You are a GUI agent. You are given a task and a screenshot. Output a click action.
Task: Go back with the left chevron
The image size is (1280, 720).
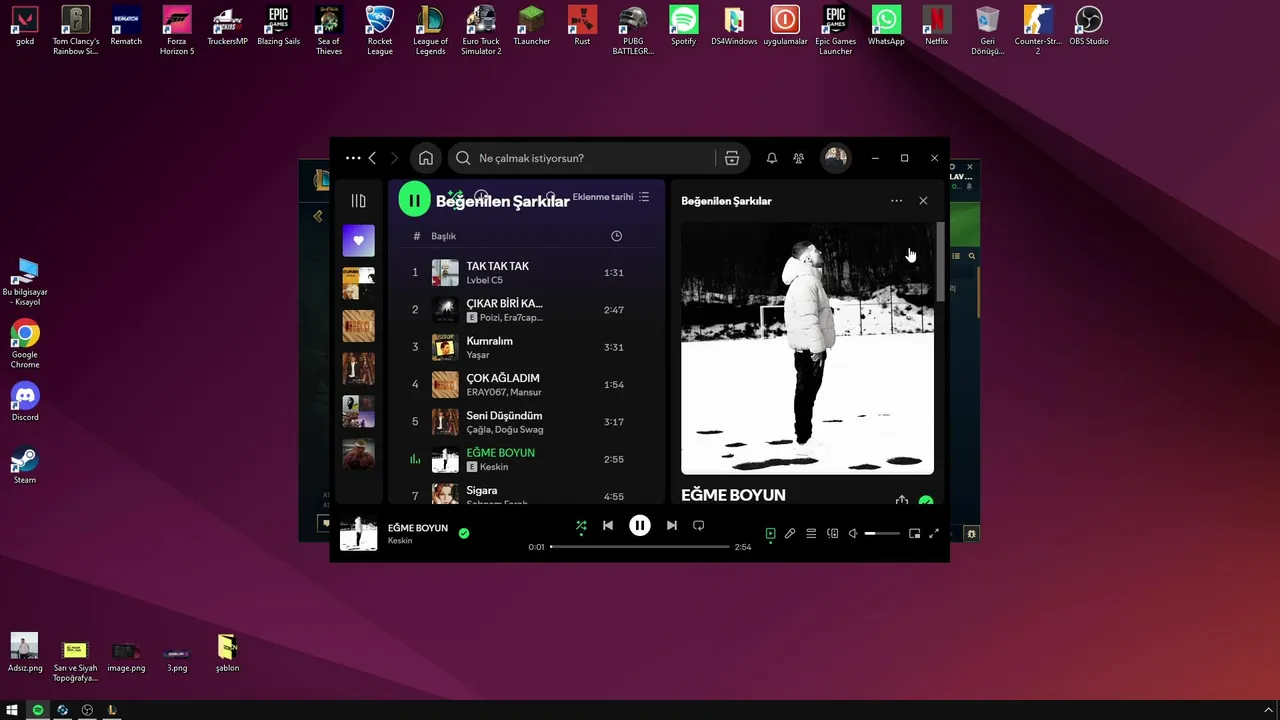pyautogui.click(x=372, y=158)
